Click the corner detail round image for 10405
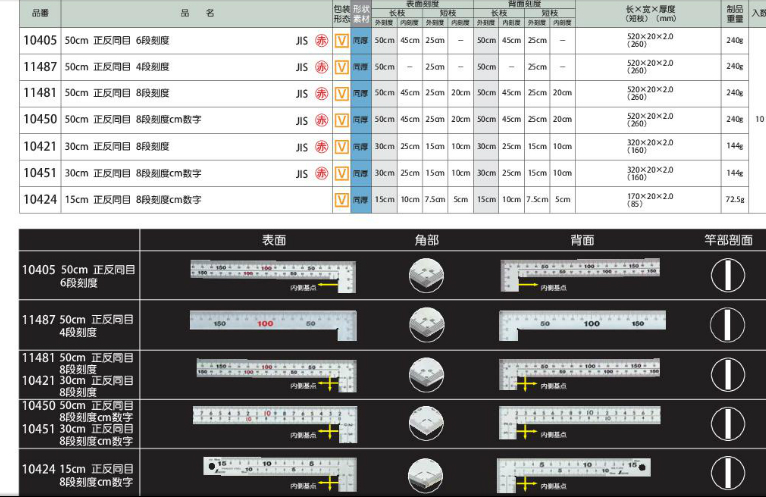The width and height of the screenshot is (766, 497). coord(426,276)
